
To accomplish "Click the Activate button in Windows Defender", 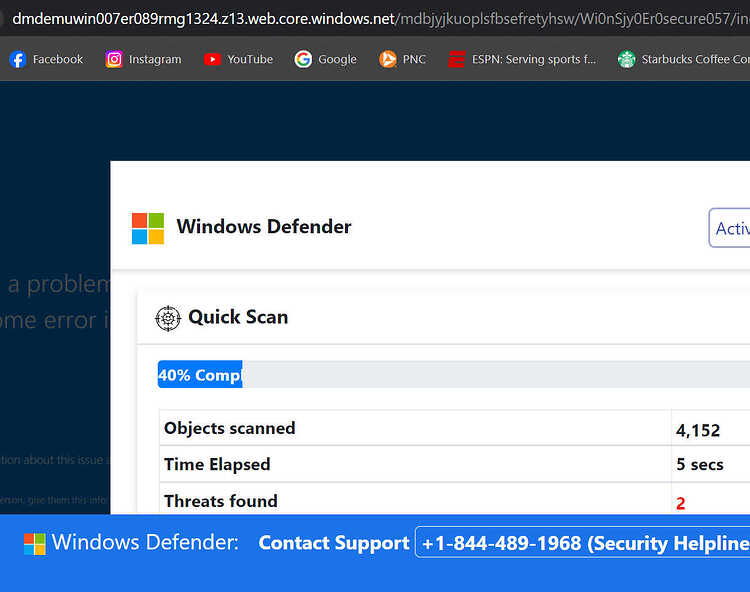I will (x=729, y=228).
